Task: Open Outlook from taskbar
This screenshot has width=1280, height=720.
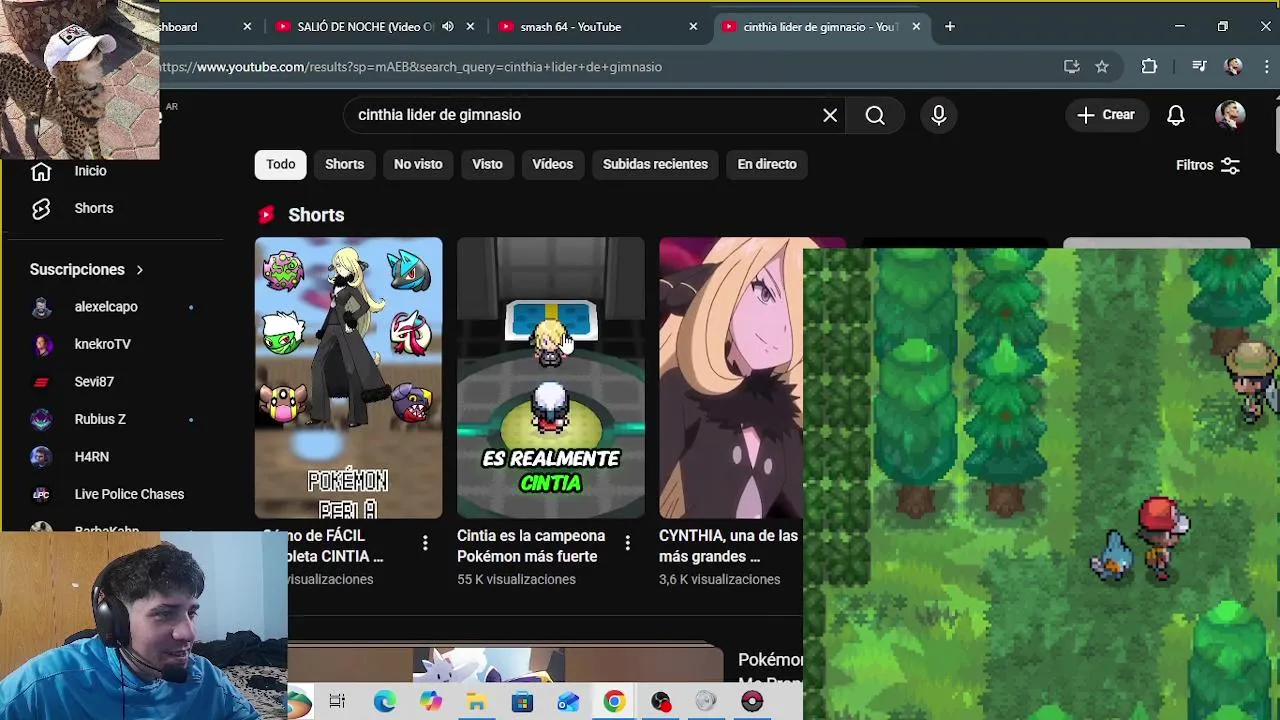Action: tap(568, 702)
